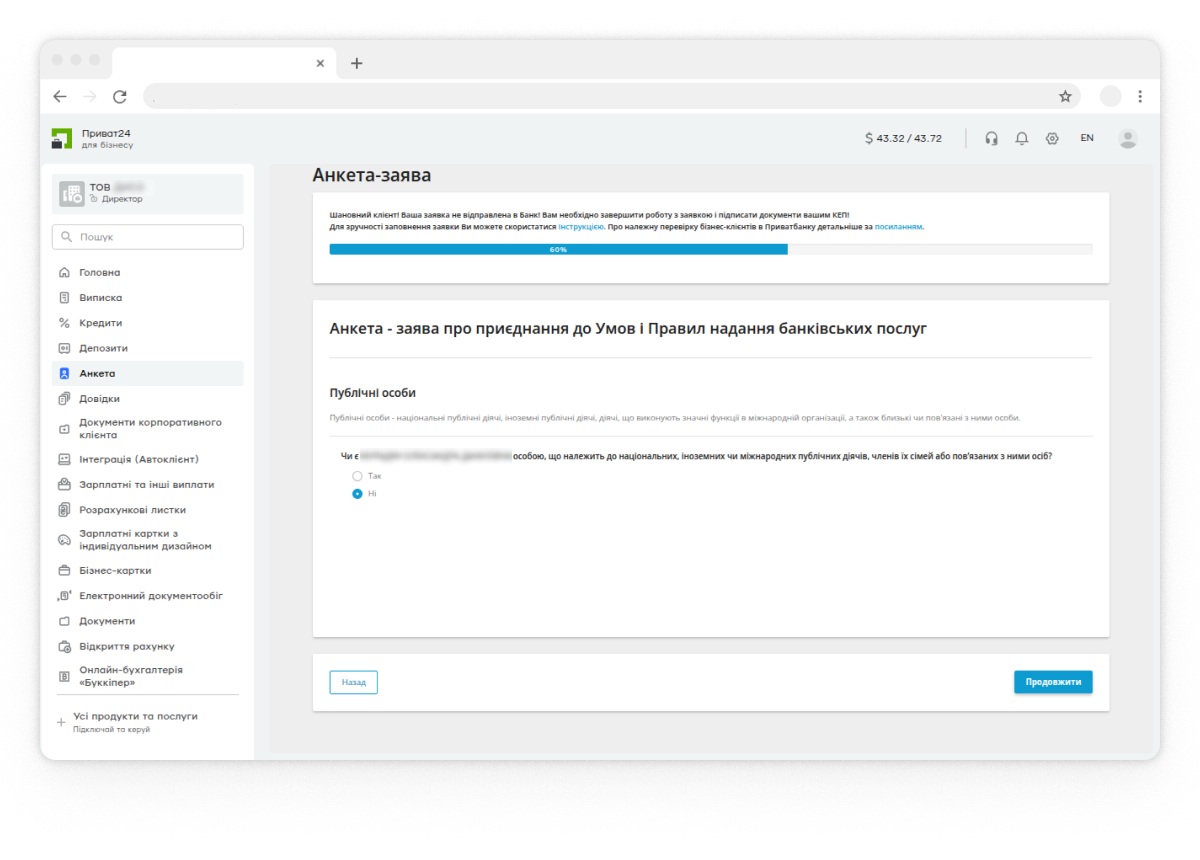This screenshot has width=1200, height=860.
Task: Open the "інструкцією" link
Action: [580, 227]
